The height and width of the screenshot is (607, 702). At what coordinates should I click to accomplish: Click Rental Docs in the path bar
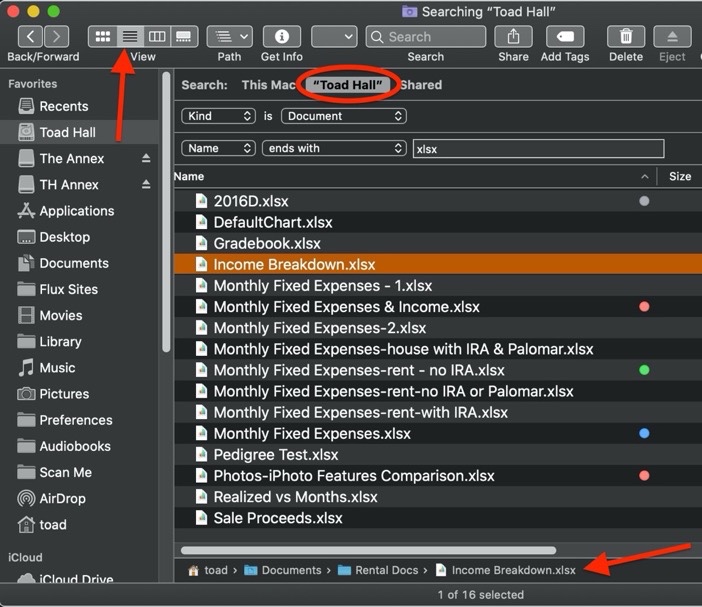(x=386, y=570)
